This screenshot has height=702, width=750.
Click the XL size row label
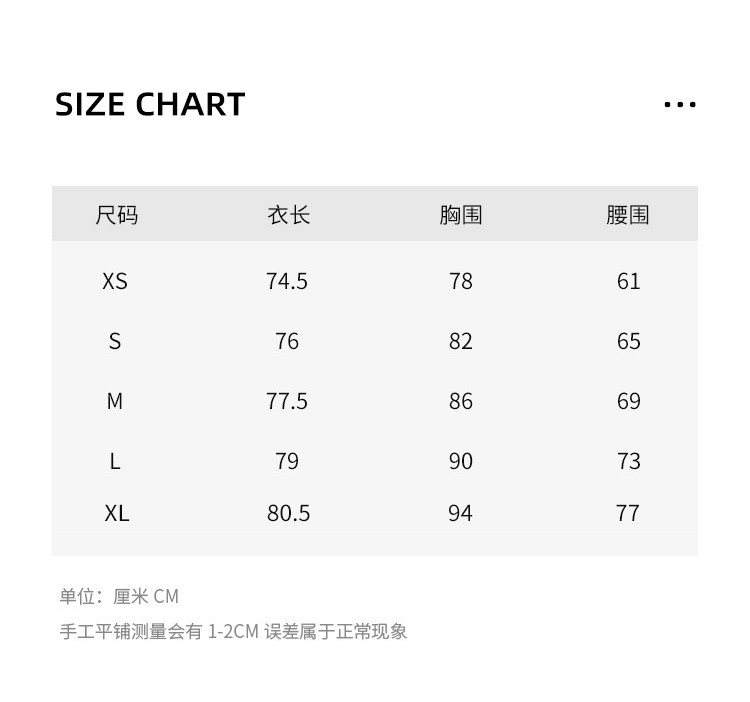[116, 513]
